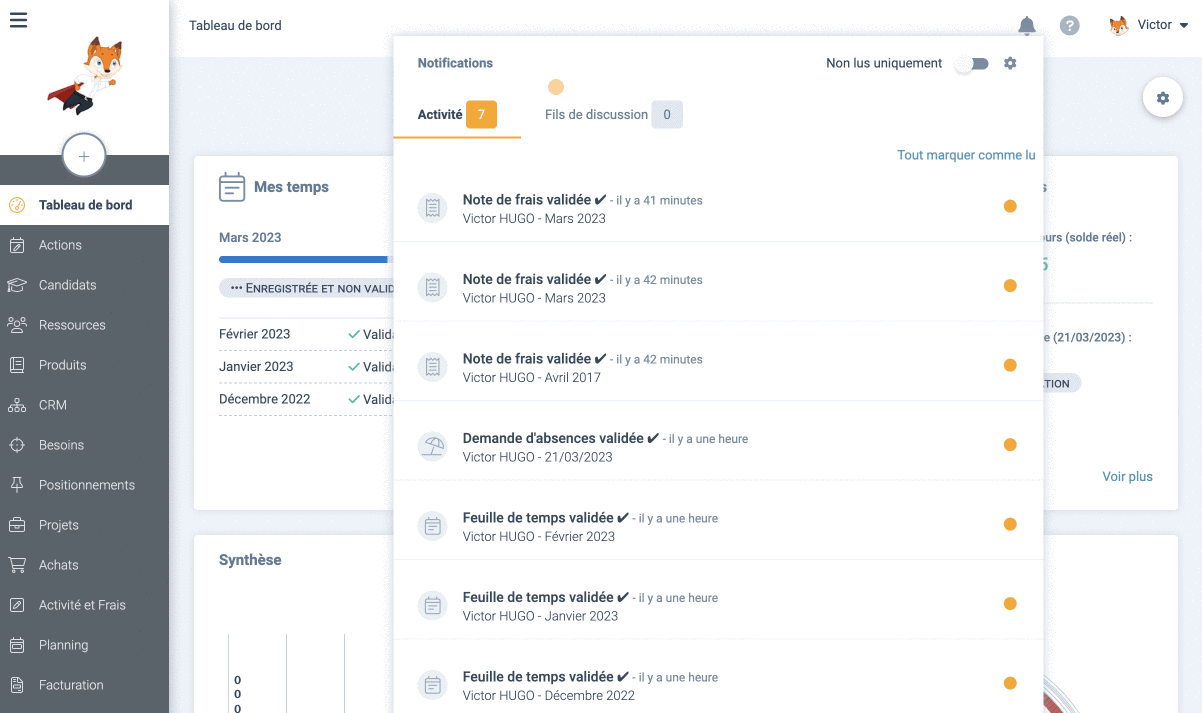Click unread dot for Demande d'absences
Image resolution: width=1202 pixels, height=713 pixels.
point(1010,445)
